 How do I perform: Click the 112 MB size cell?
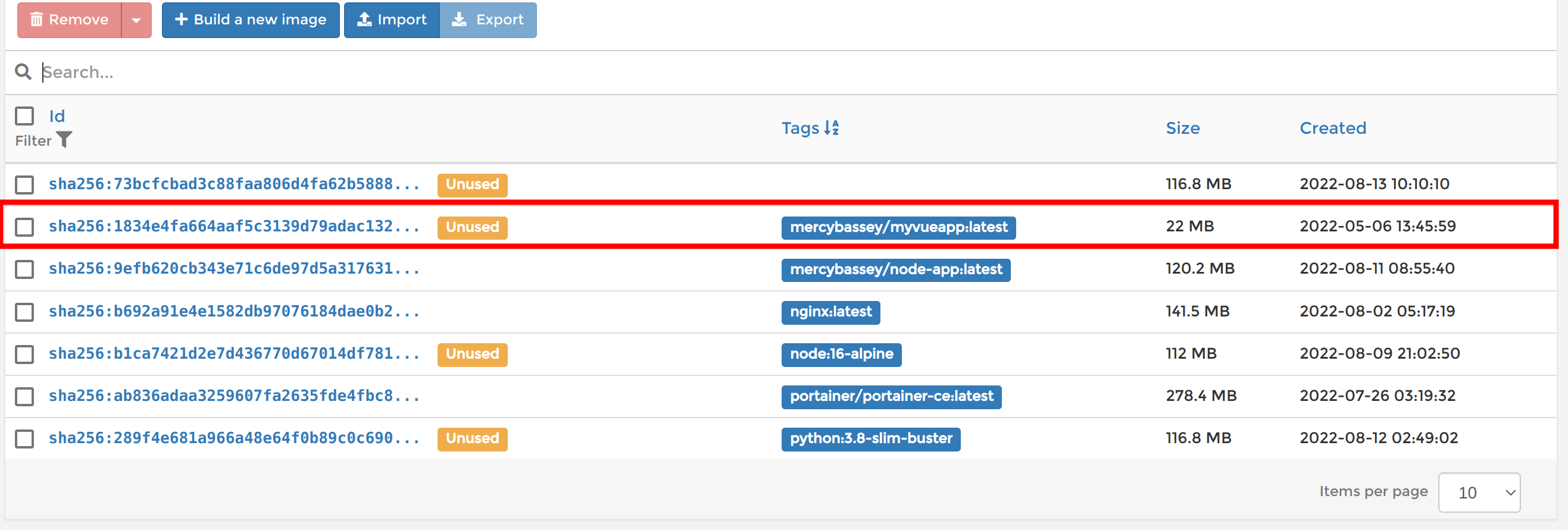pos(1191,353)
